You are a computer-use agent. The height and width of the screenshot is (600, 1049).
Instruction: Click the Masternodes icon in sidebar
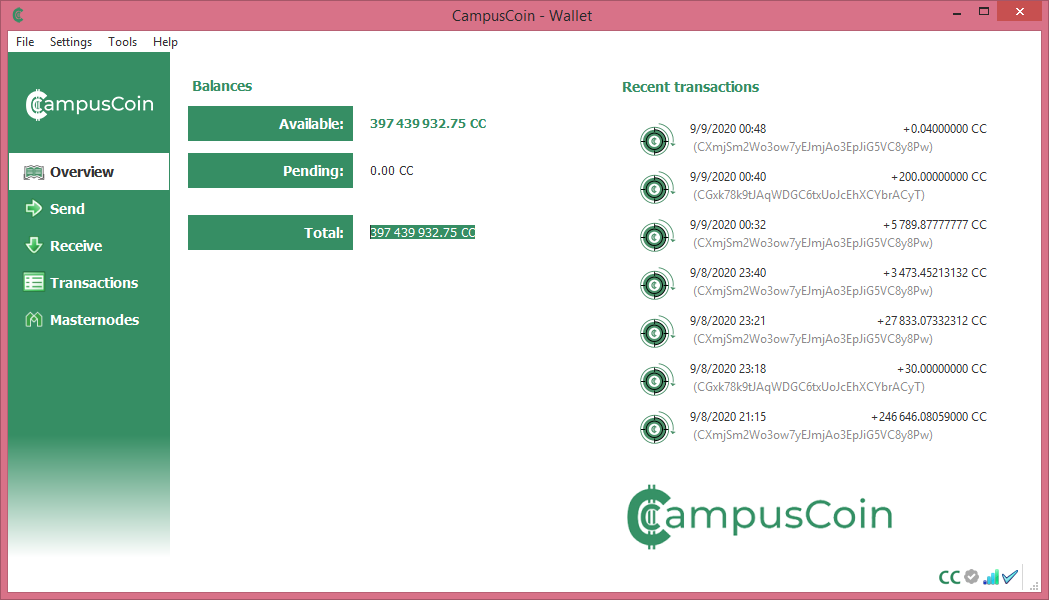point(33,320)
